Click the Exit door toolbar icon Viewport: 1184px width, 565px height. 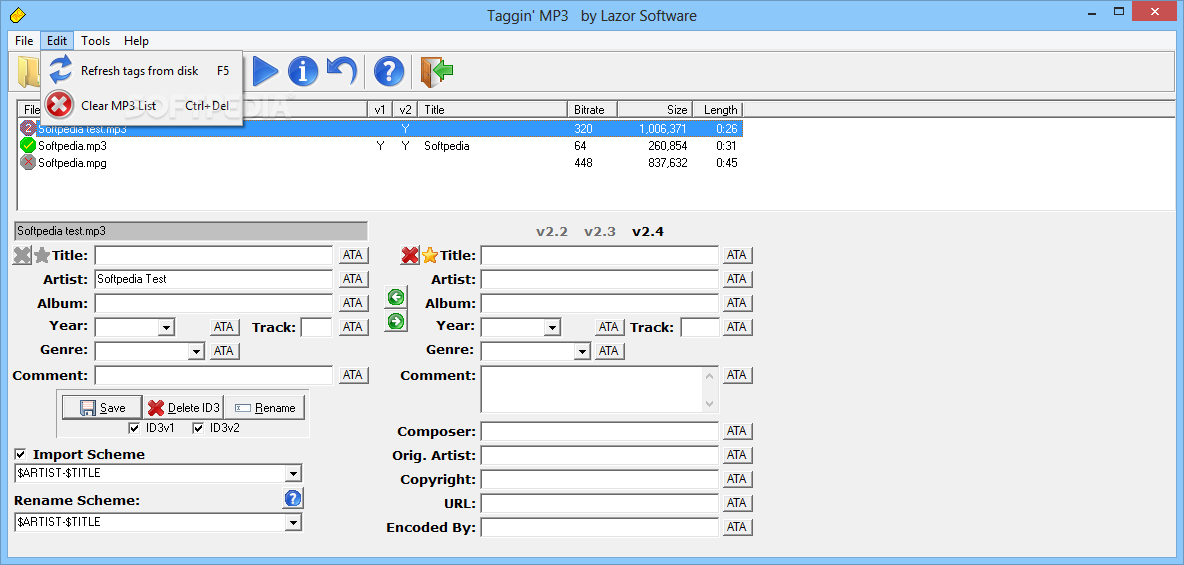436,71
